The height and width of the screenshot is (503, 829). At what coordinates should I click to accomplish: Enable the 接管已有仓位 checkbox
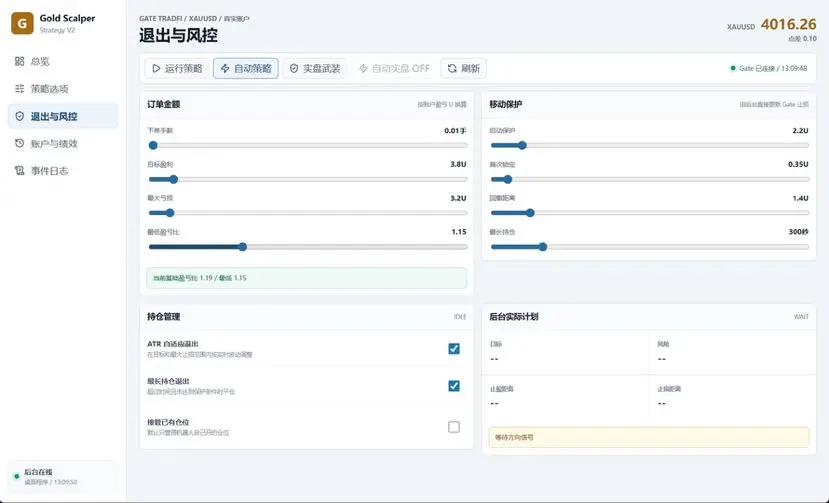click(x=454, y=427)
